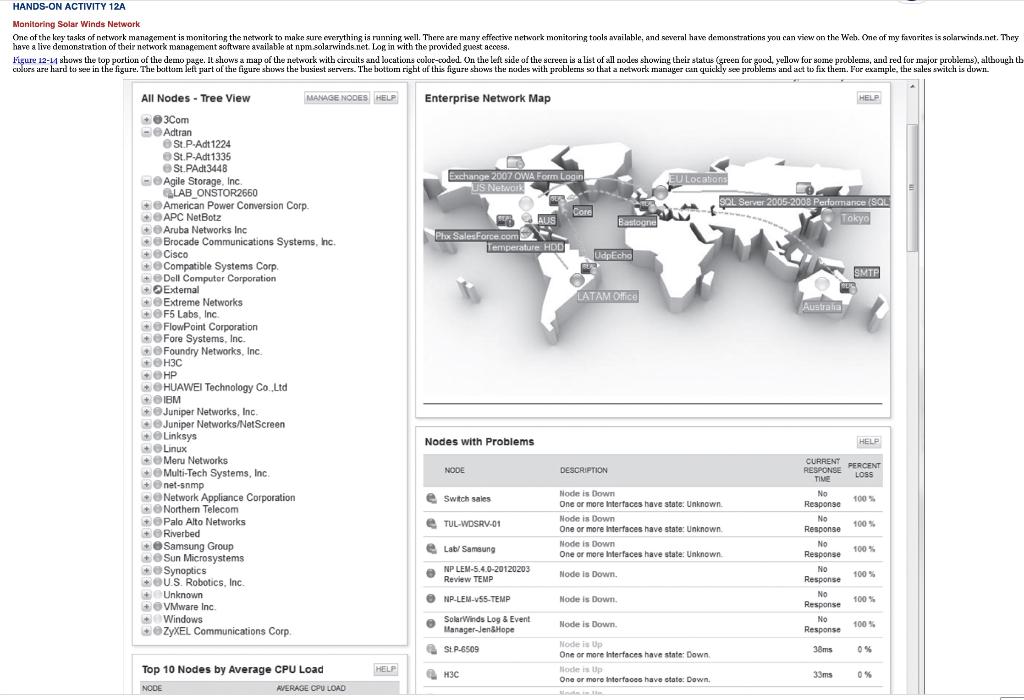
Task: Click the SQL Server Performance map icon
Action: click(x=804, y=189)
